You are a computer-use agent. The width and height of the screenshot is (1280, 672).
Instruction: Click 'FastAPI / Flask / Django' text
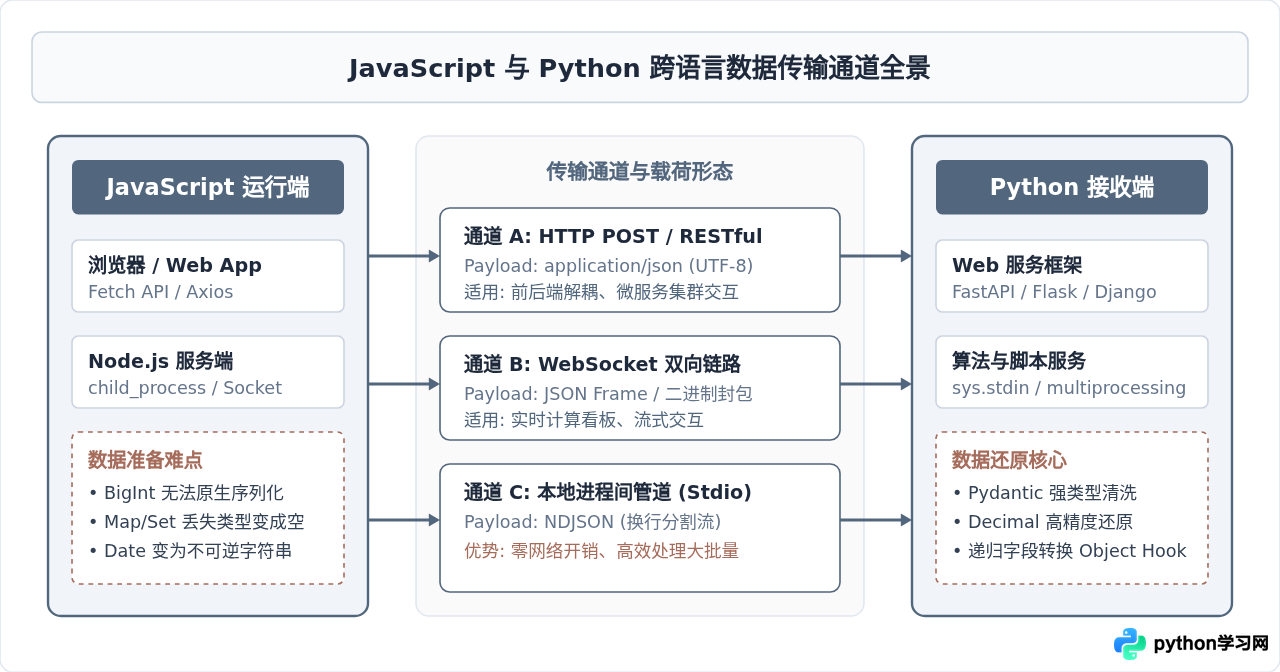[1054, 292]
